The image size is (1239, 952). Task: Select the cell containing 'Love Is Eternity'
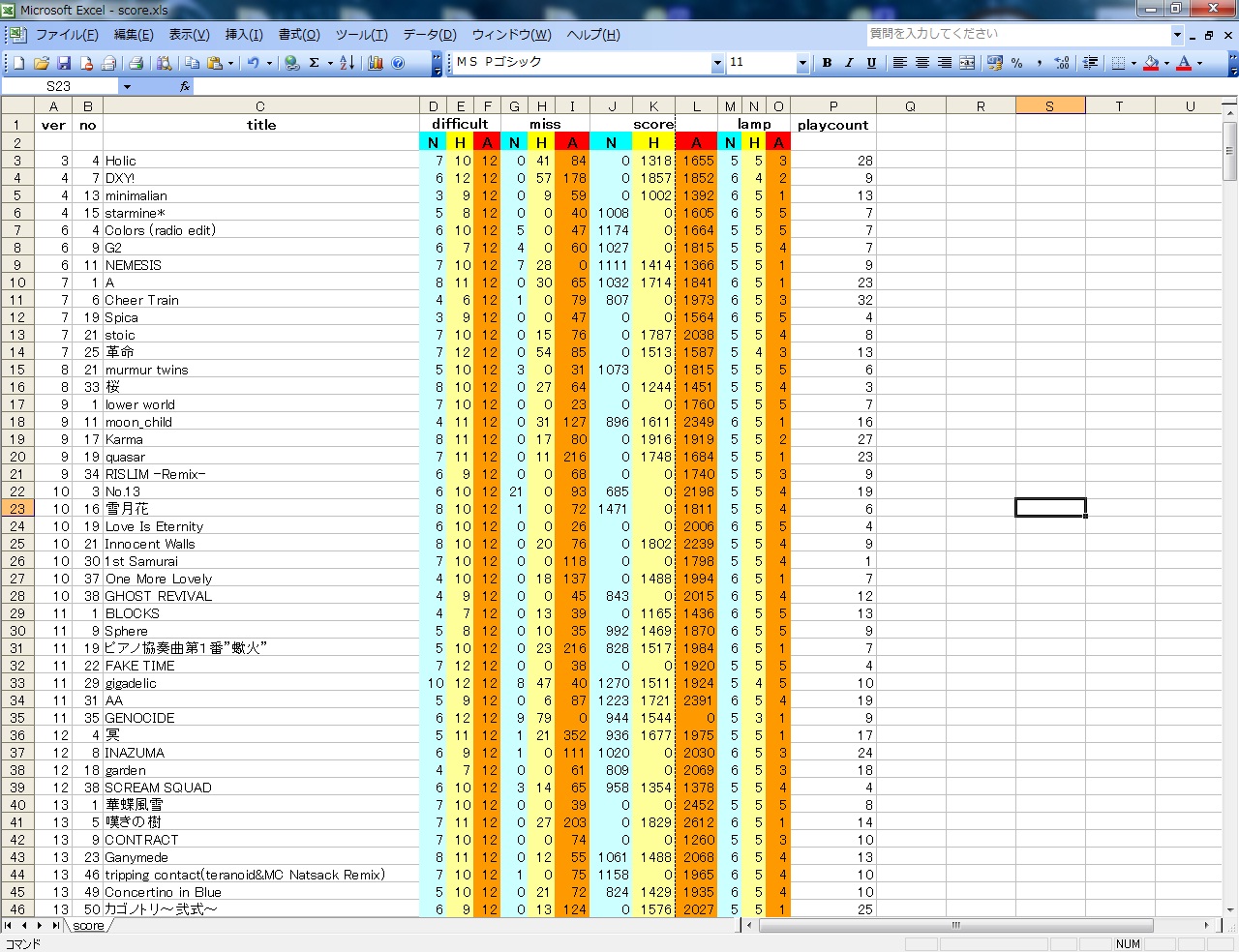261,526
